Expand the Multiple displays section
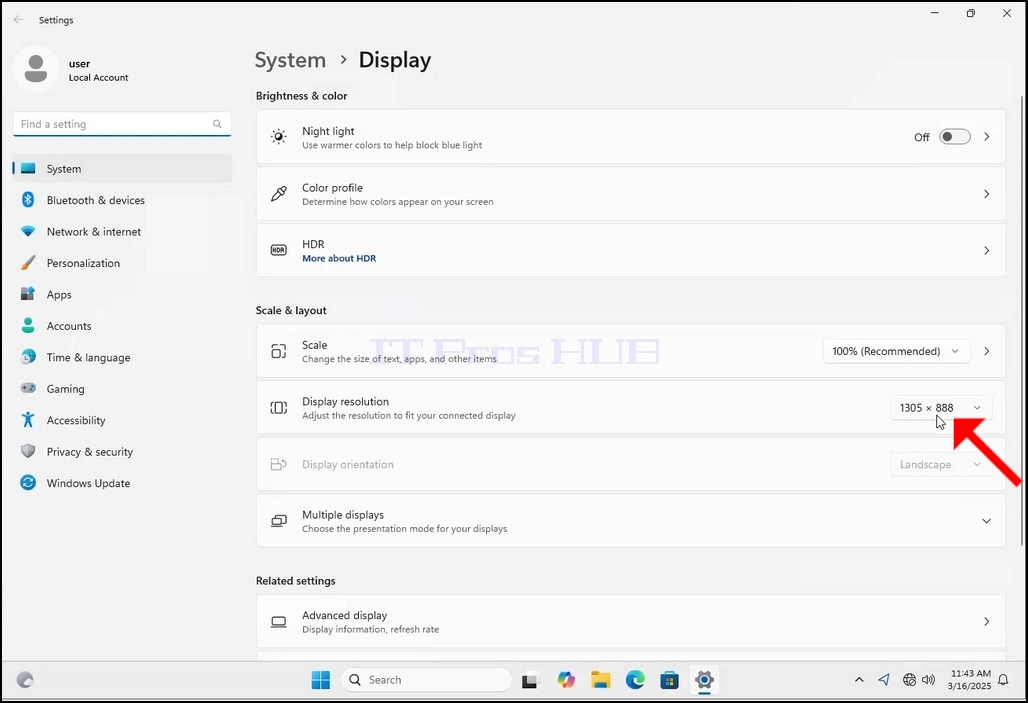 click(986, 521)
